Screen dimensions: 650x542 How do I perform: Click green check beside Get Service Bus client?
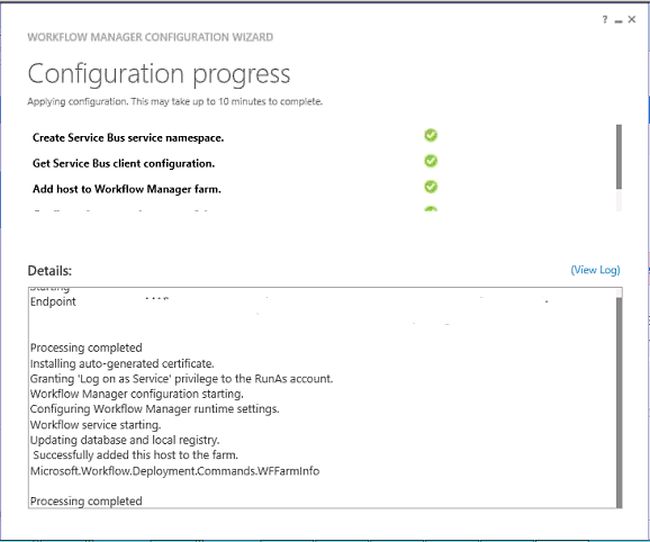(x=431, y=161)
